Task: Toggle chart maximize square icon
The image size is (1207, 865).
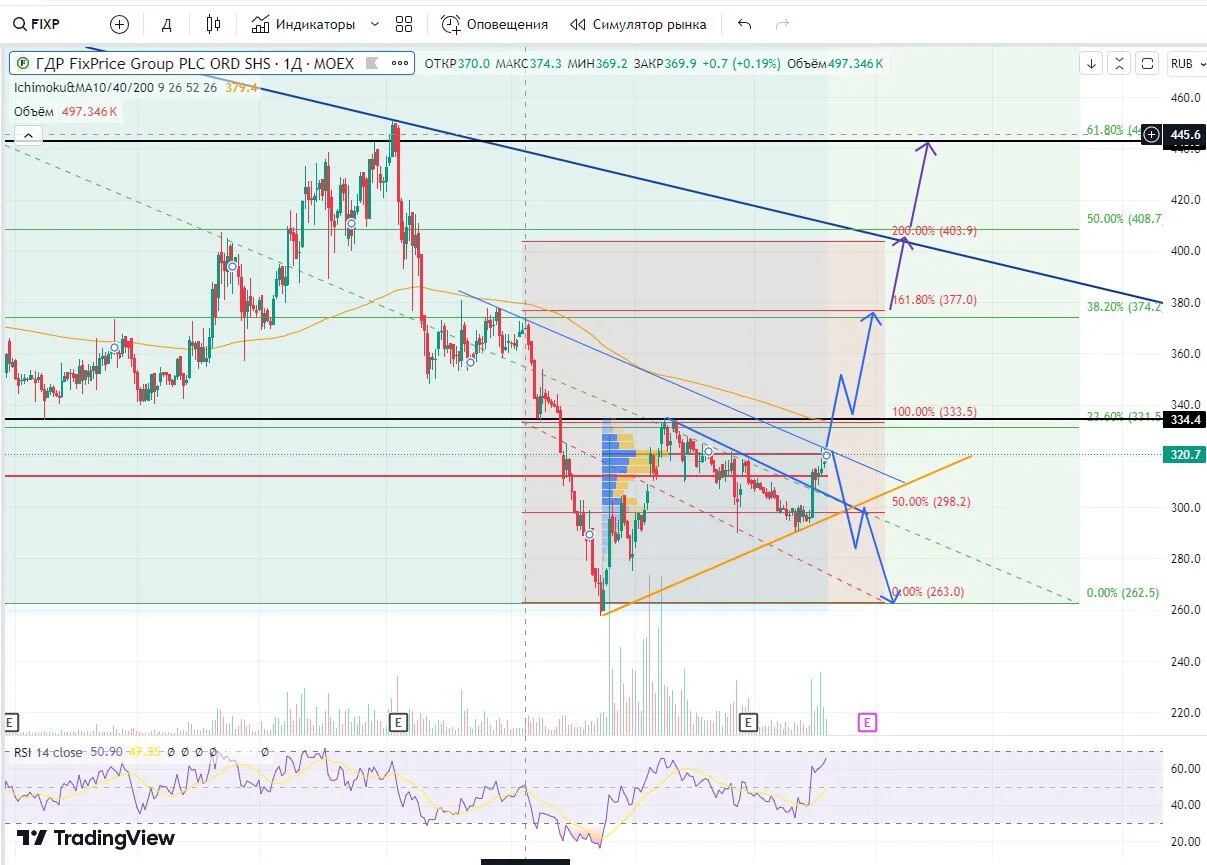Action: coord(1148,63)
